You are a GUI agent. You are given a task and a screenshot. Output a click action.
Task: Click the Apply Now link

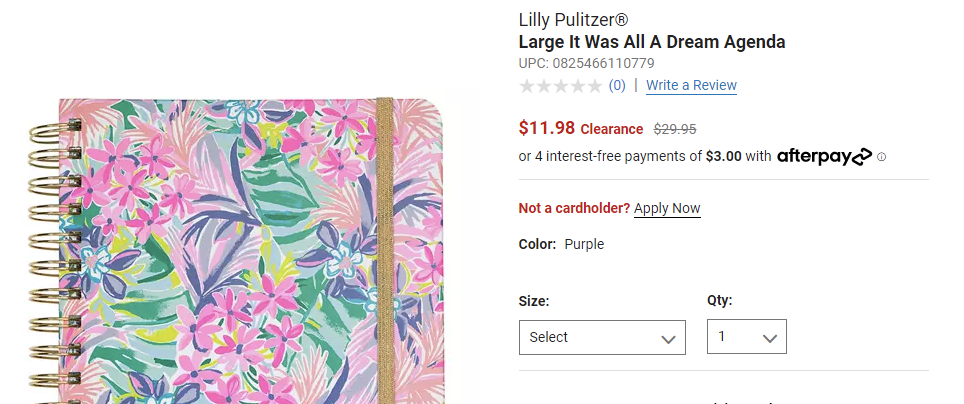667,208
